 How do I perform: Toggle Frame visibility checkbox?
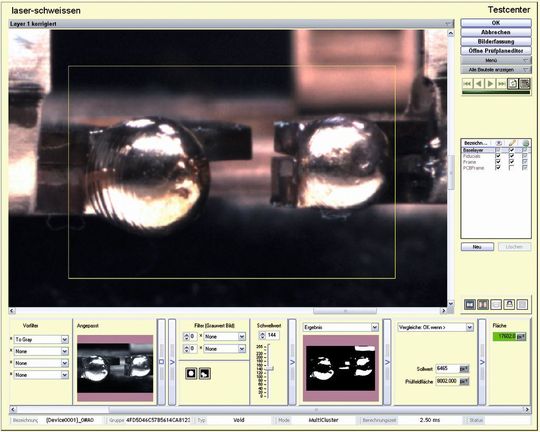[498, 162]
